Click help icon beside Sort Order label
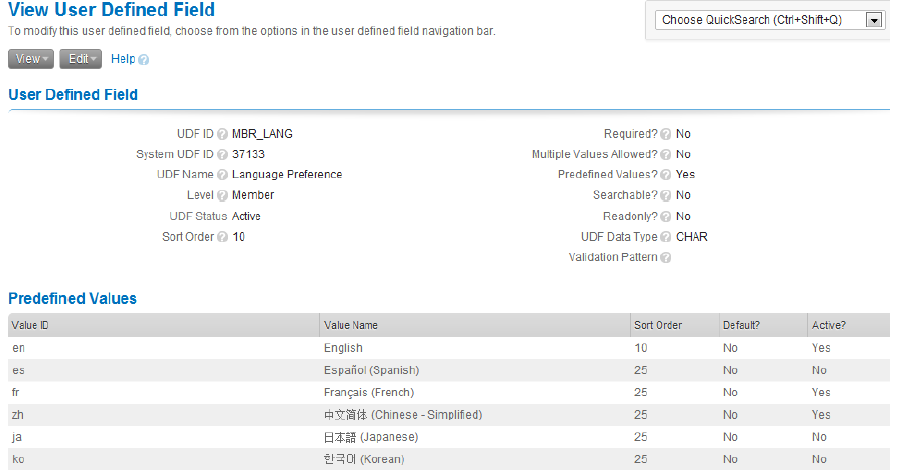900x470 pixels. pos(223,238)
